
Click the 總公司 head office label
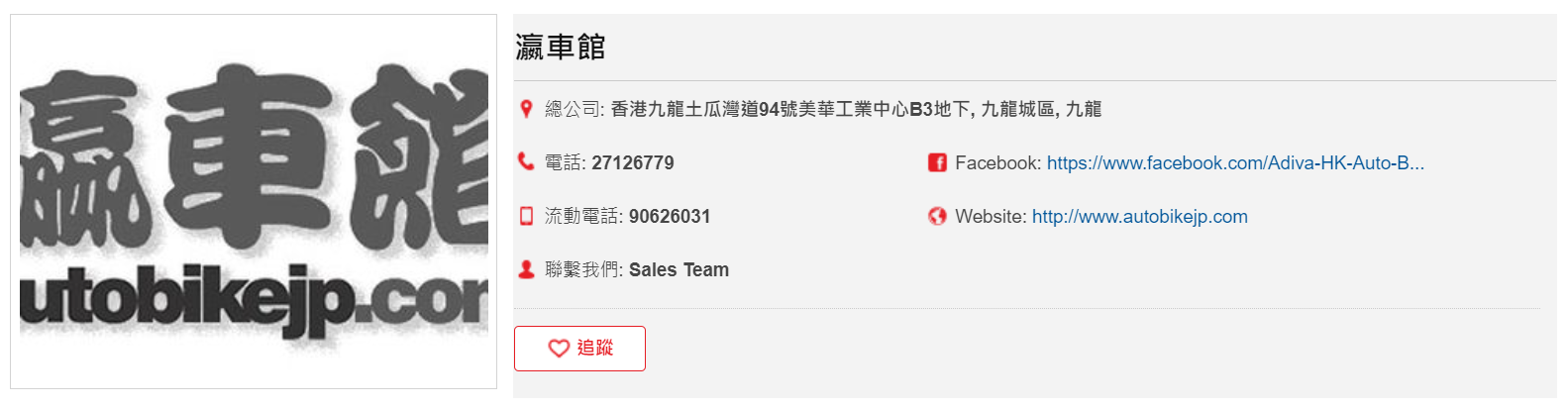pos(573,109)
